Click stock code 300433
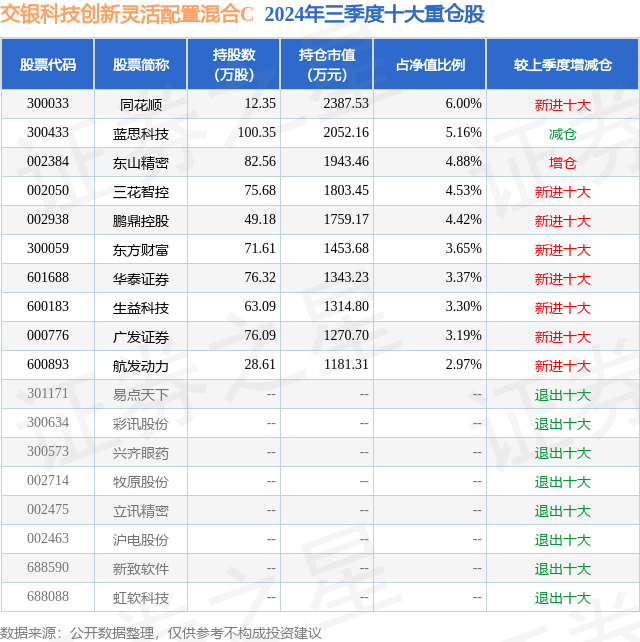640x642 pixels. (x=48, y=133)
